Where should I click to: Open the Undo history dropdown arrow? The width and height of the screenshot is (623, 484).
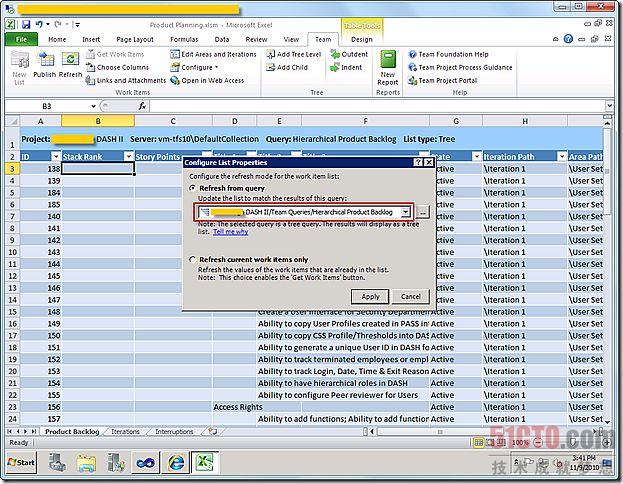pos(48,25)
